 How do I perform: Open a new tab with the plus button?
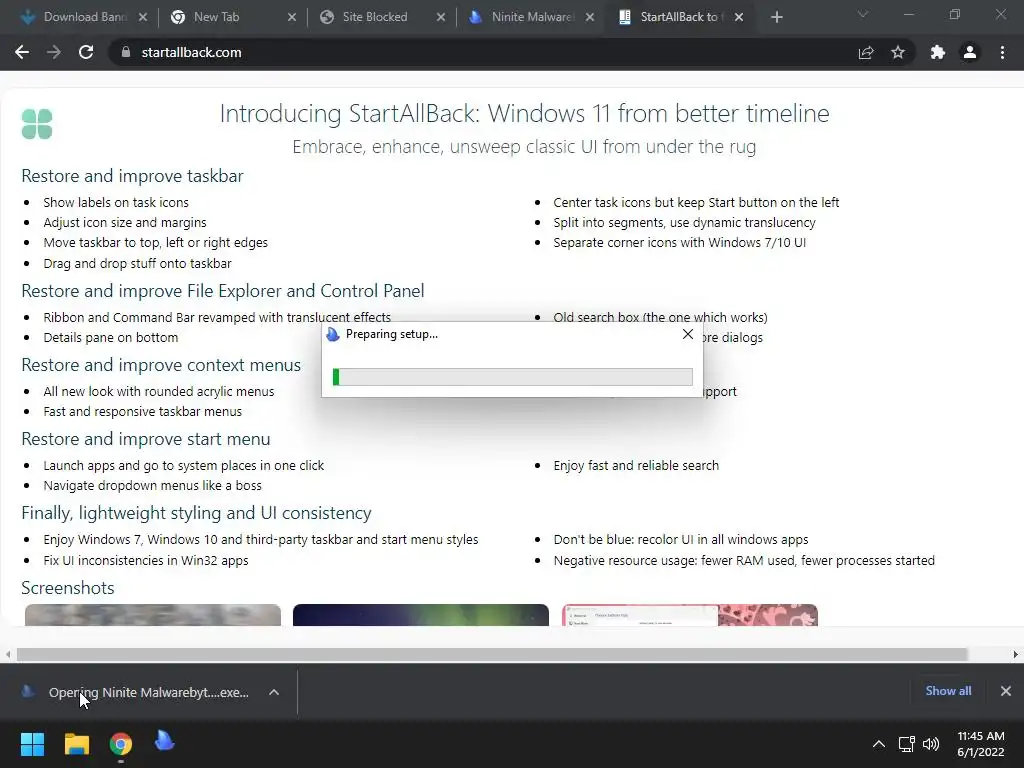click(x=776, y=17)
